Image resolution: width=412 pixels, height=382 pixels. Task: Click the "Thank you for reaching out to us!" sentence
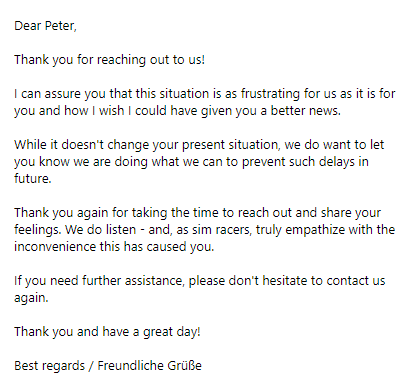[109, 60]
